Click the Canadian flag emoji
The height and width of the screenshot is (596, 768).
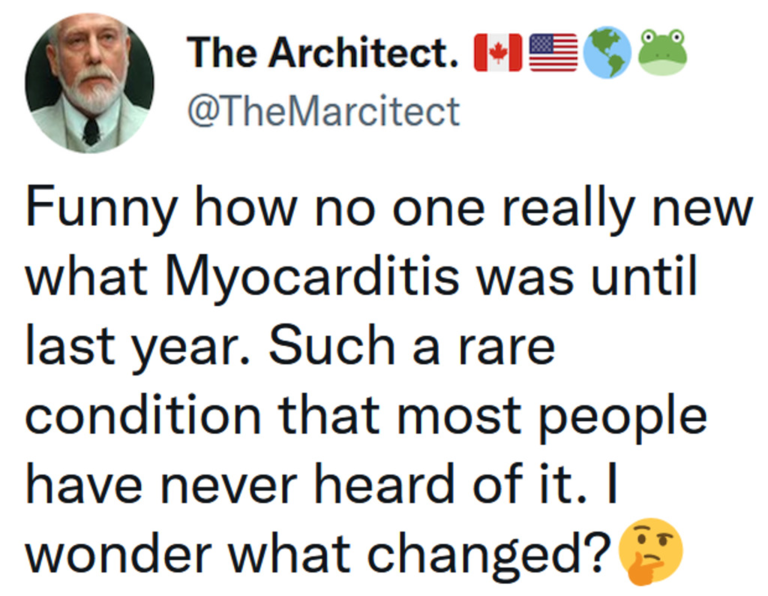[x=494, y=52]
